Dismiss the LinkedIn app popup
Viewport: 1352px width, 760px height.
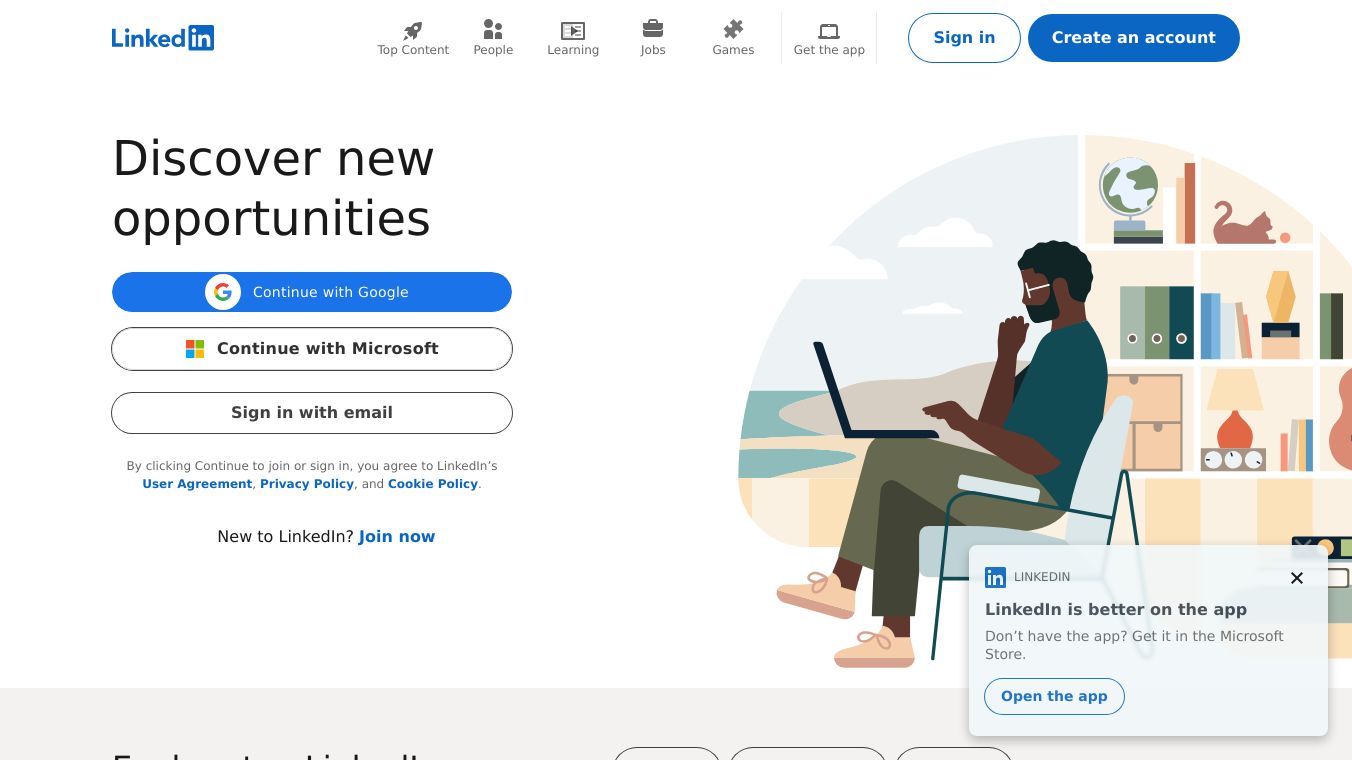(1297, 578)
